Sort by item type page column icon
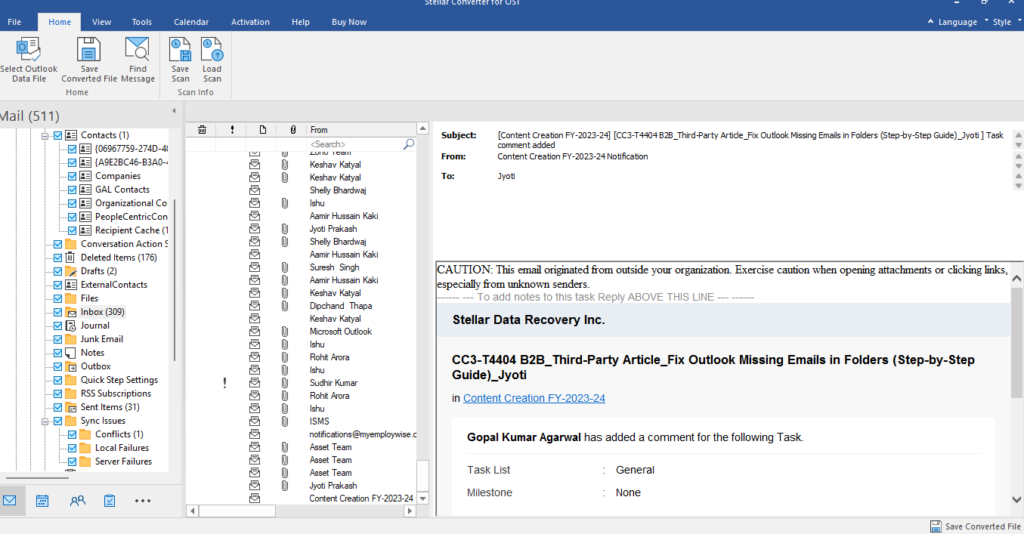This screenshot has width=1024, height=534. click(x=263, y=130)
